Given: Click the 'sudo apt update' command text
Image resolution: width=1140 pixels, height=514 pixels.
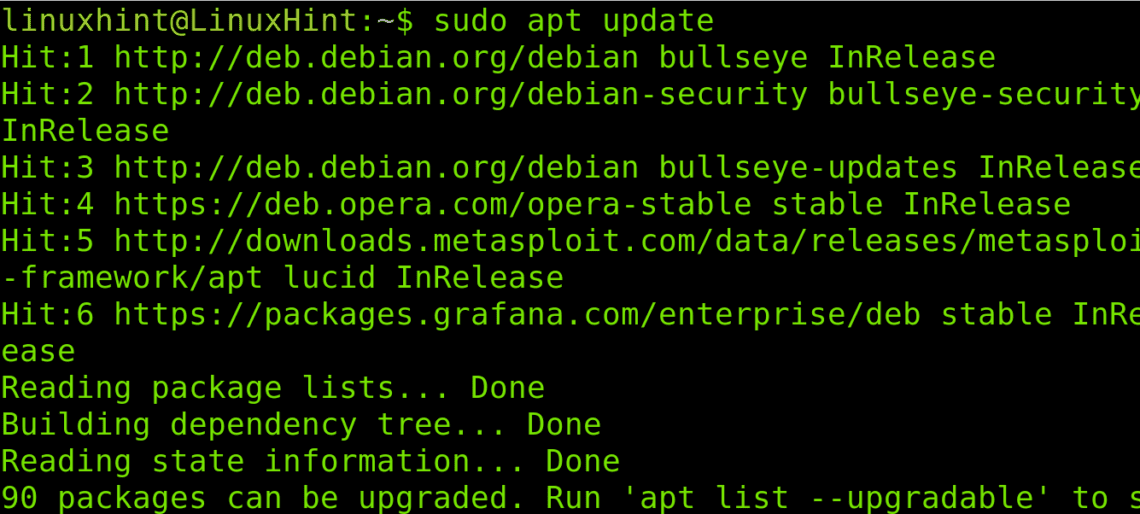Looking at the screenshot, I should (x=574, y=21).
